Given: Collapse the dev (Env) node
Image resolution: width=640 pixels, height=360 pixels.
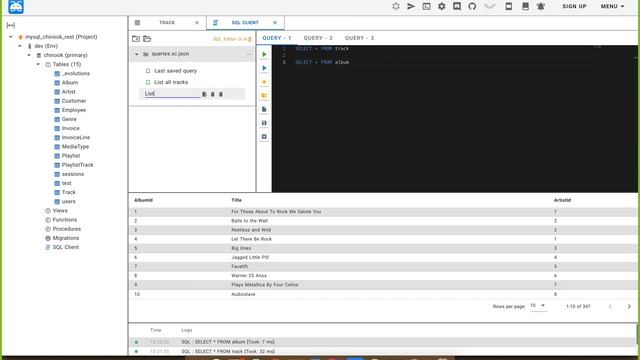Looking at the screenshot, I should (20, 46).
